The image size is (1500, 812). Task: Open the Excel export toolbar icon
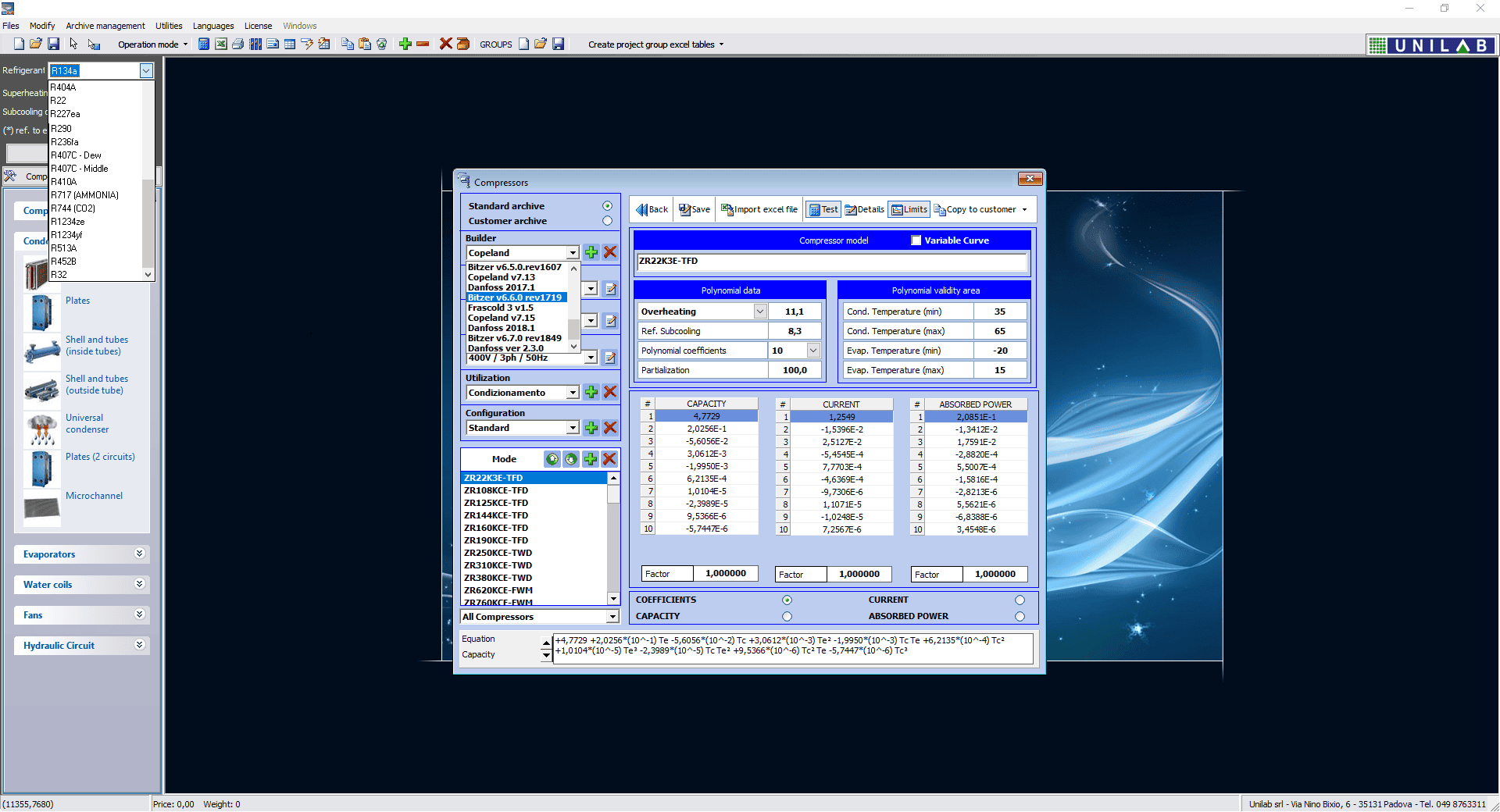pos(221,45)
